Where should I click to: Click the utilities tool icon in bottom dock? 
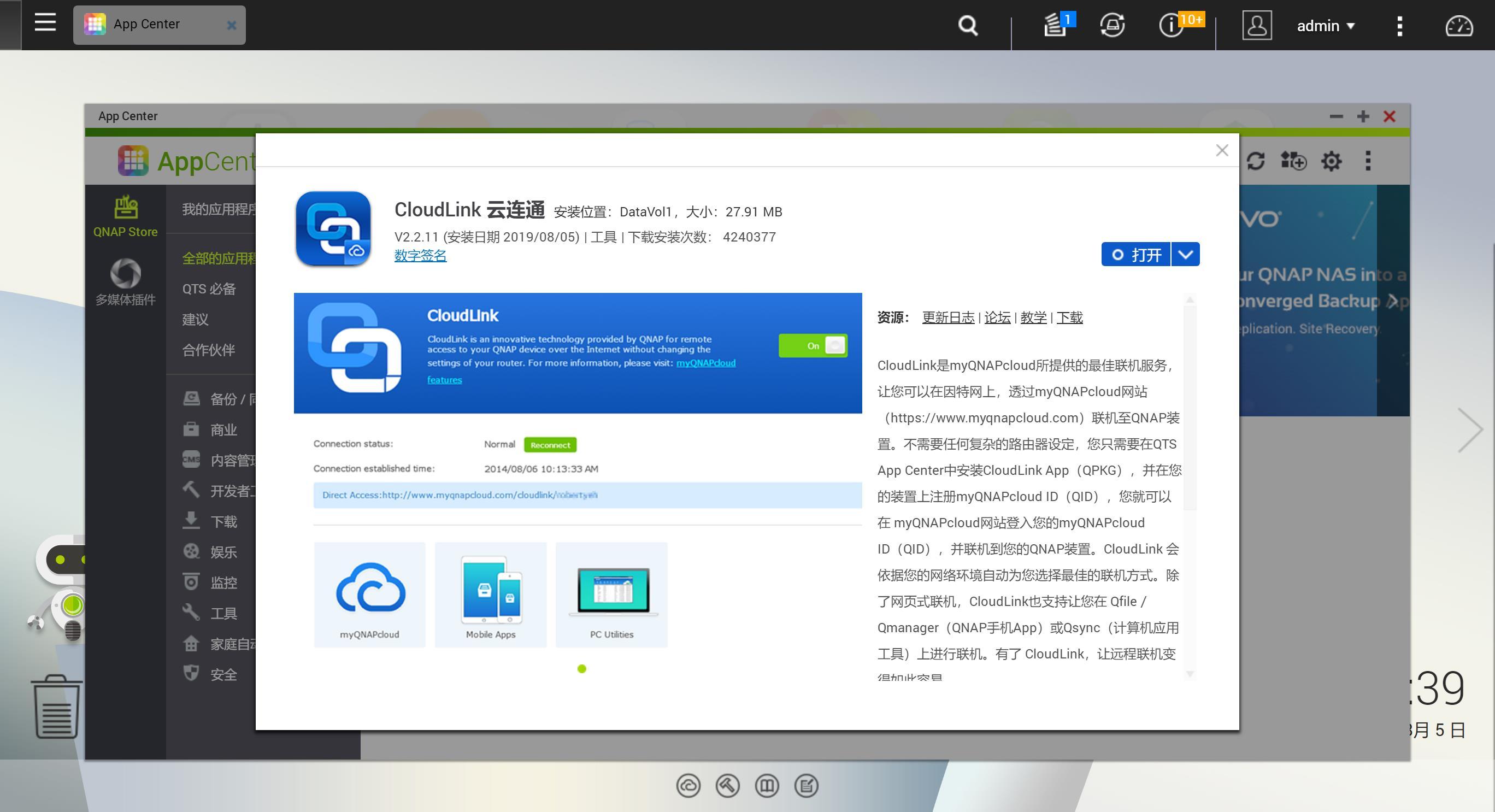tap(727, 786)
